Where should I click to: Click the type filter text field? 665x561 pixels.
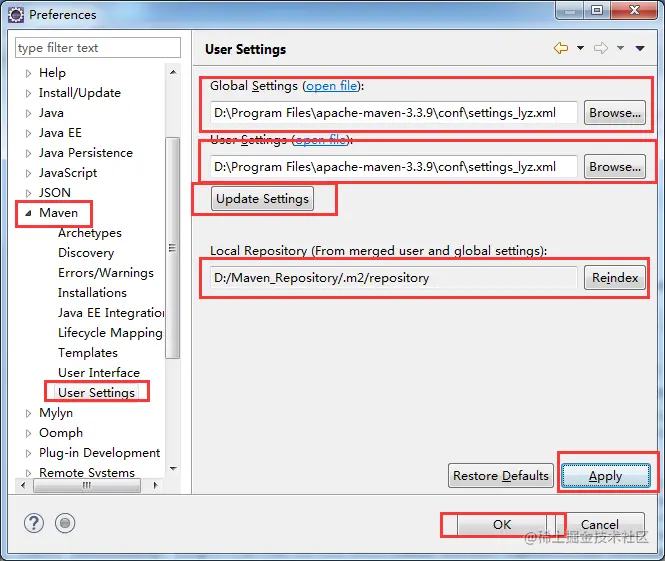click(98, 47)
